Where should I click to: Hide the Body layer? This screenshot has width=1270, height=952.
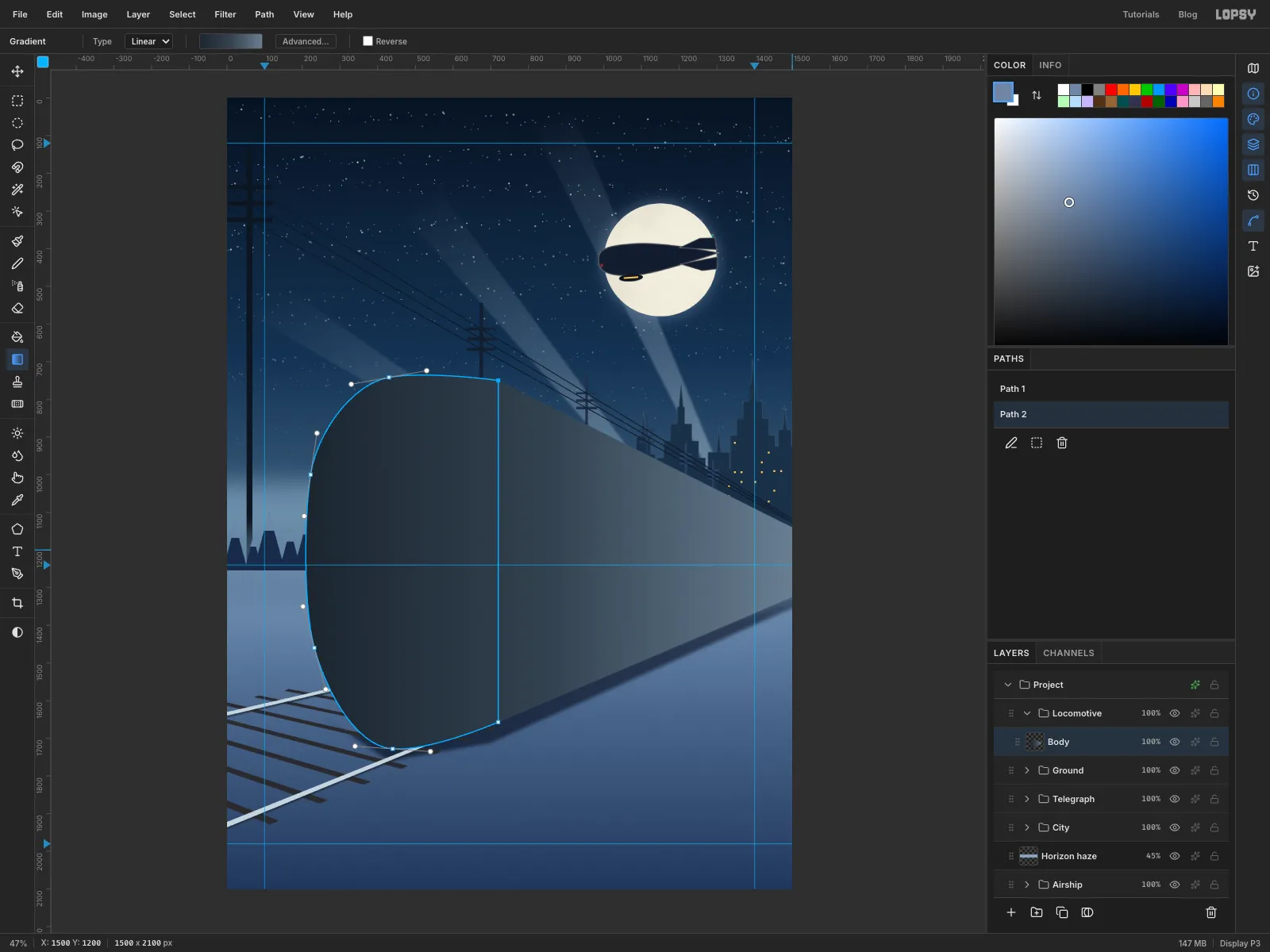coord(1175,742)
